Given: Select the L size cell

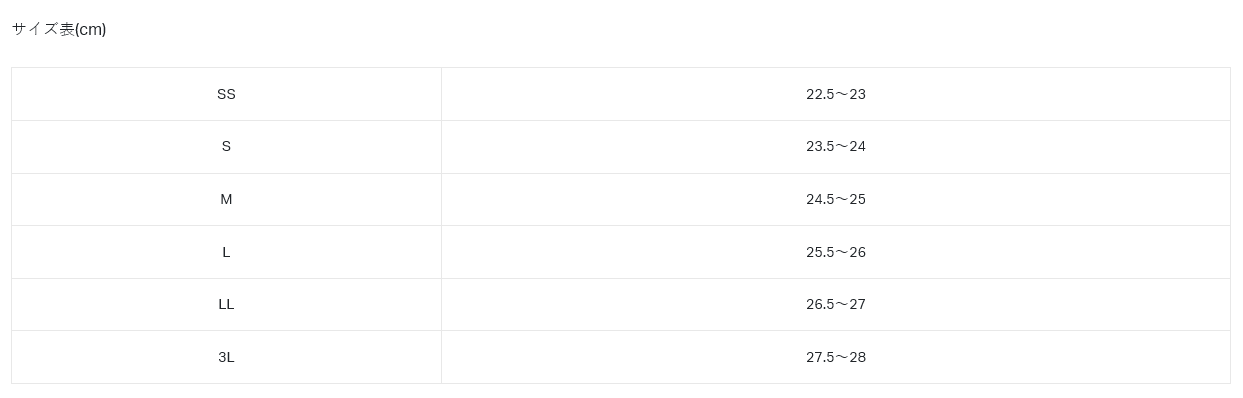Looking at the screenshot, I should 226,252.
